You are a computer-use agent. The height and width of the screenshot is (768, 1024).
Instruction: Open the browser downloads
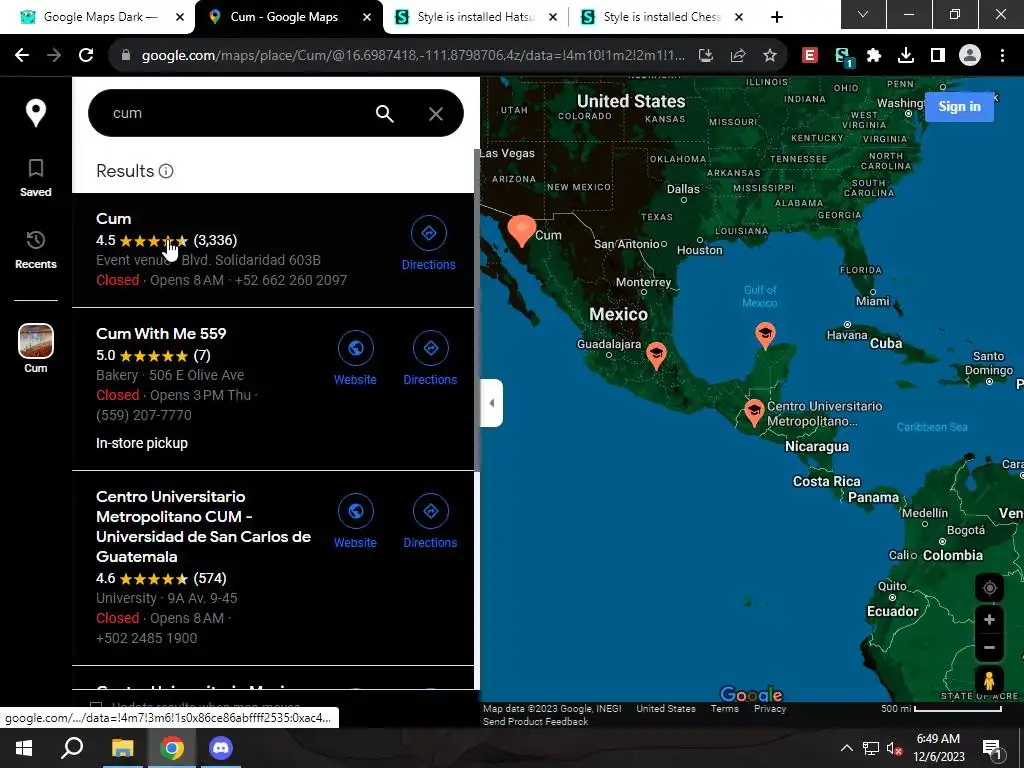tap(906, 56)
